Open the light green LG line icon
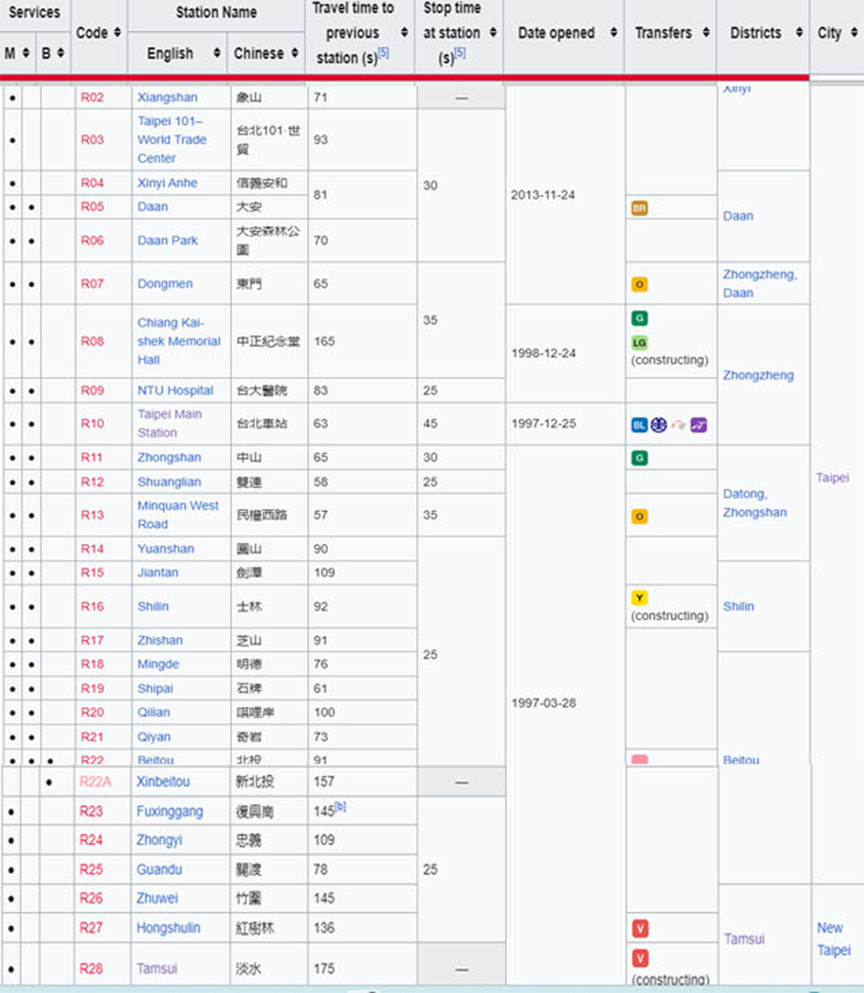Image resolution: width=864 pixels, height=993 pixels. pyautogui.click(x=640, y=343)
